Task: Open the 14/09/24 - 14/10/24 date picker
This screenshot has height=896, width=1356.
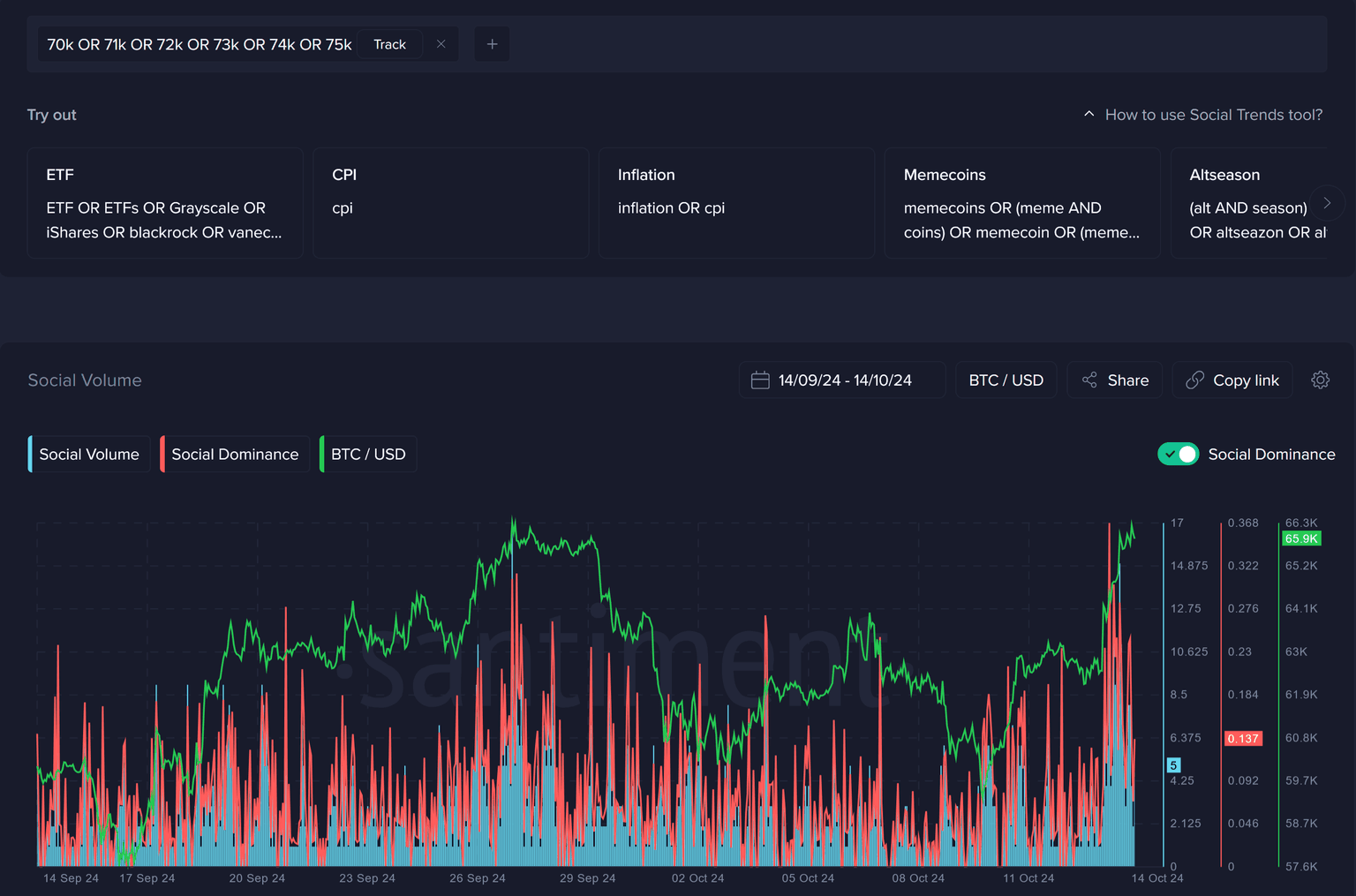Action: point(844,380)
